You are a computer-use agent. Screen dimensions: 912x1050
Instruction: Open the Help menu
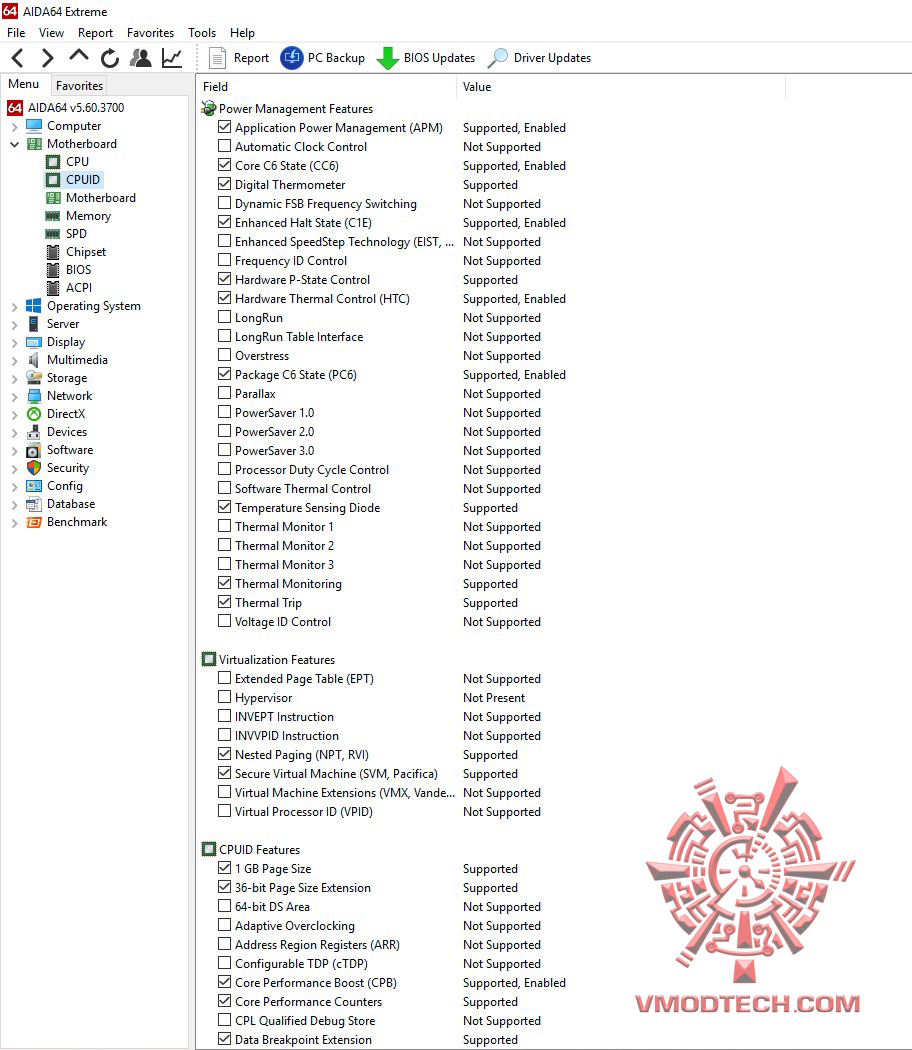click(242, 33)
